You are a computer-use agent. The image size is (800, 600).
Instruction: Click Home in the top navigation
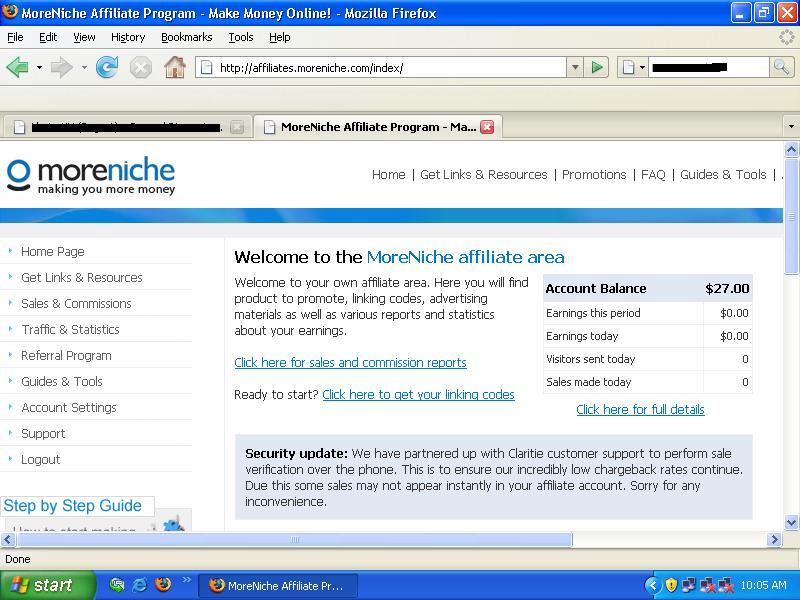388,175
